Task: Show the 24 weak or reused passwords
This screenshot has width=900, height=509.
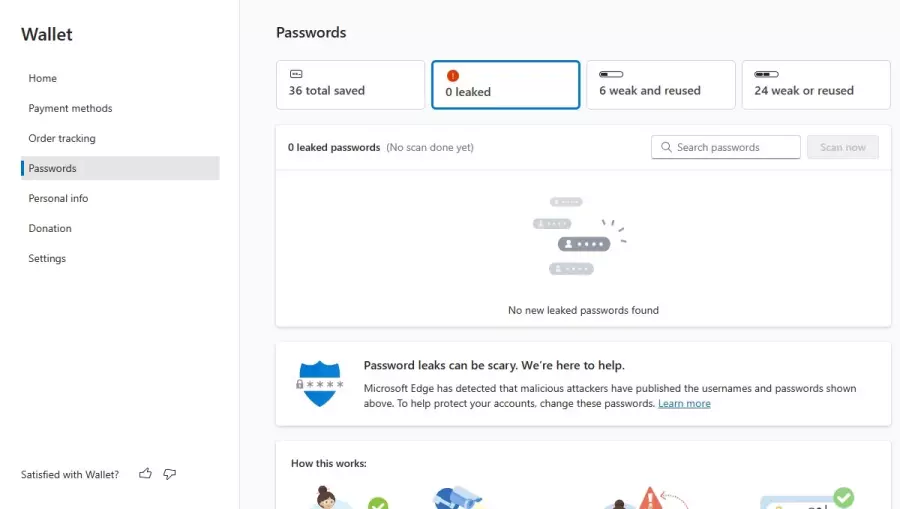Action: [816, 85]
